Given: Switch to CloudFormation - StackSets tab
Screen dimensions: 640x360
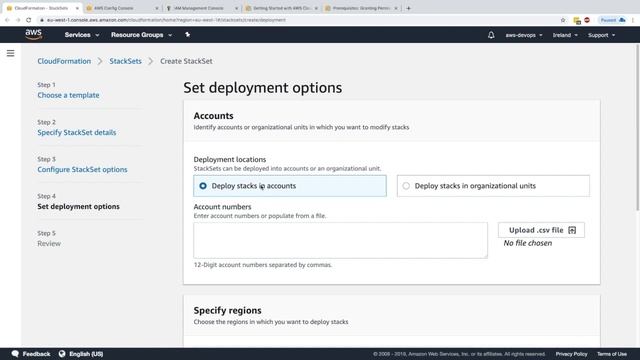Looking at the screenshot, I should tap(43, 8).
